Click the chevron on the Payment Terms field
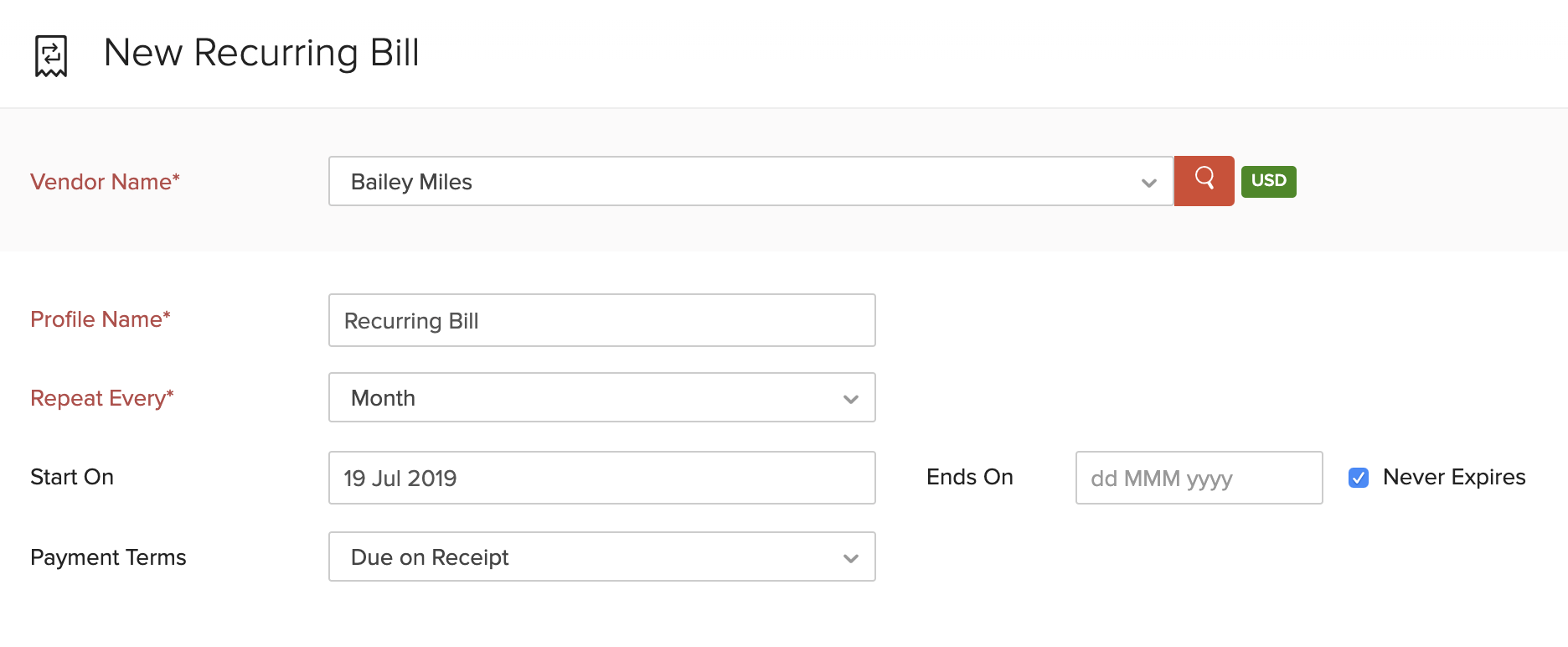Viewport: 1568px width, 647px height. [x=849, y=556]
